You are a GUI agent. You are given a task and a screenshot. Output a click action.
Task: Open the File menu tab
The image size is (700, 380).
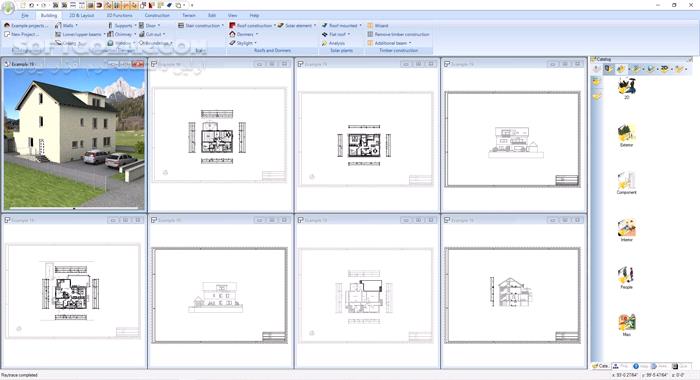(x=25, y=15)
